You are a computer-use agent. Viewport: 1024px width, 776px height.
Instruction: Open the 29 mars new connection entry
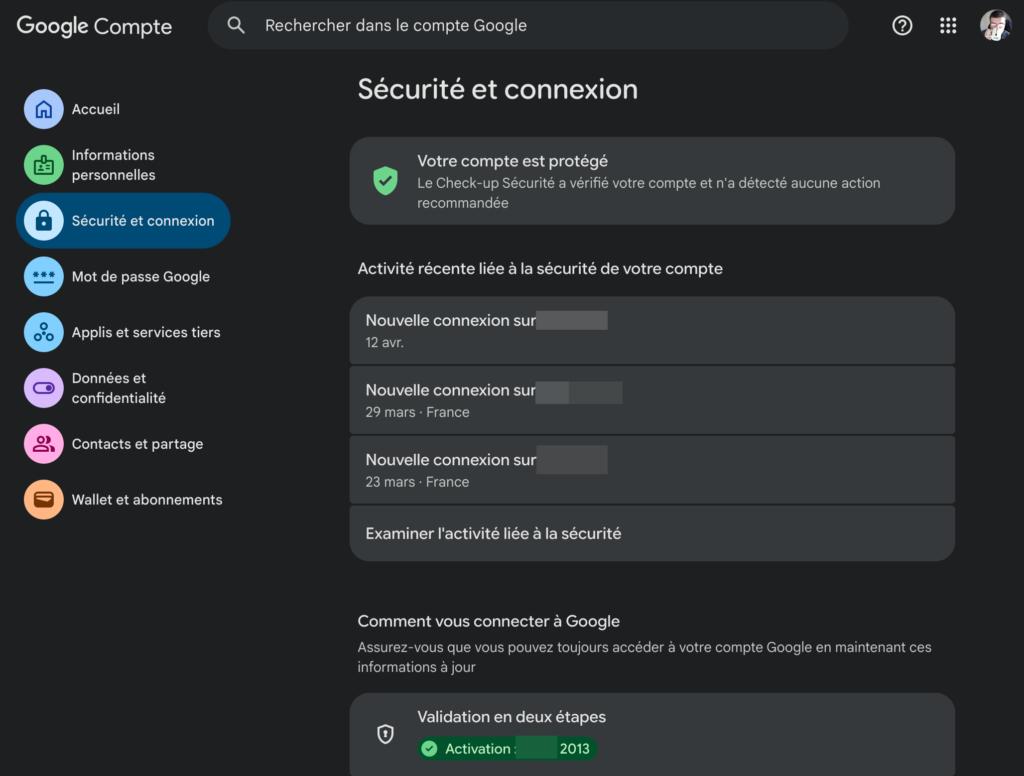click(x=652, y=400)
